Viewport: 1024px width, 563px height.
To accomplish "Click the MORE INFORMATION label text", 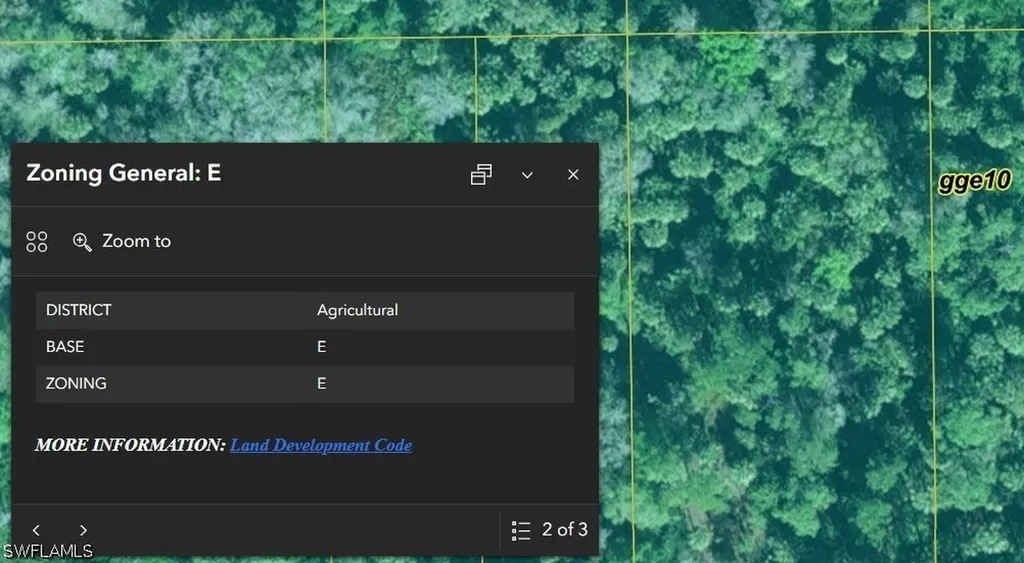I will coord(130,445).
